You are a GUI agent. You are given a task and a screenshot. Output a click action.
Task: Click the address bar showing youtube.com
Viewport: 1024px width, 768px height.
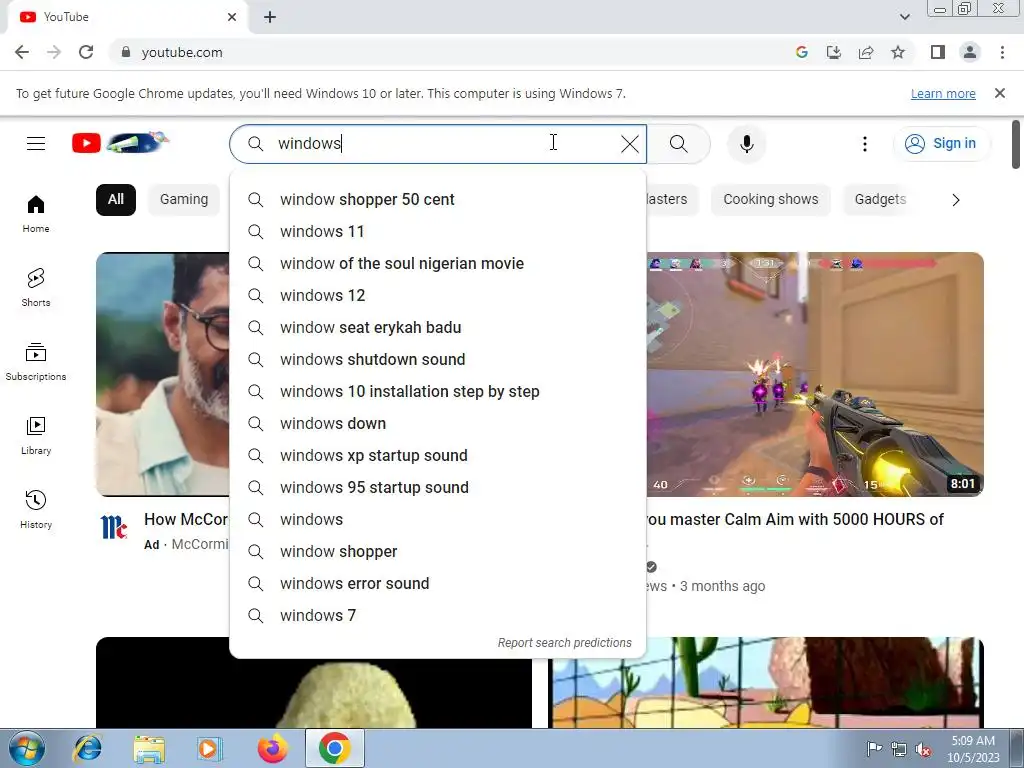(451, 52)
